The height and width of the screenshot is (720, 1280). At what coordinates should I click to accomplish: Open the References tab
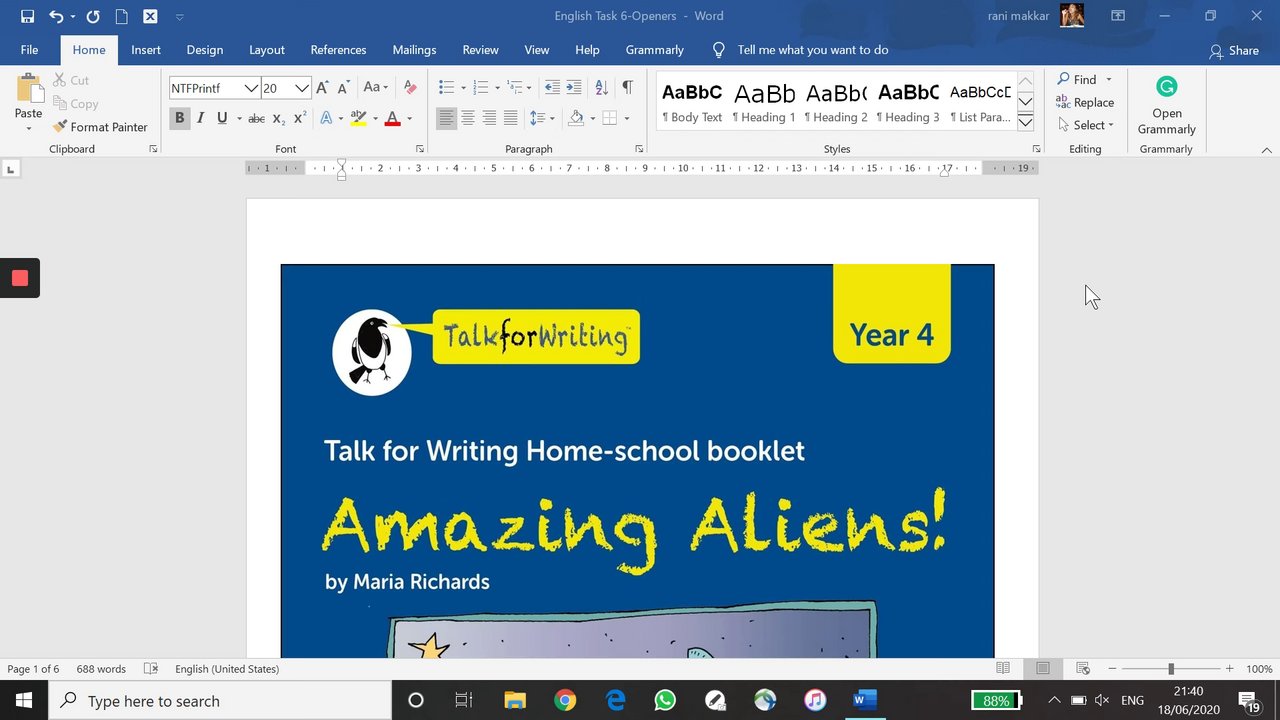[x=338, y=50]
